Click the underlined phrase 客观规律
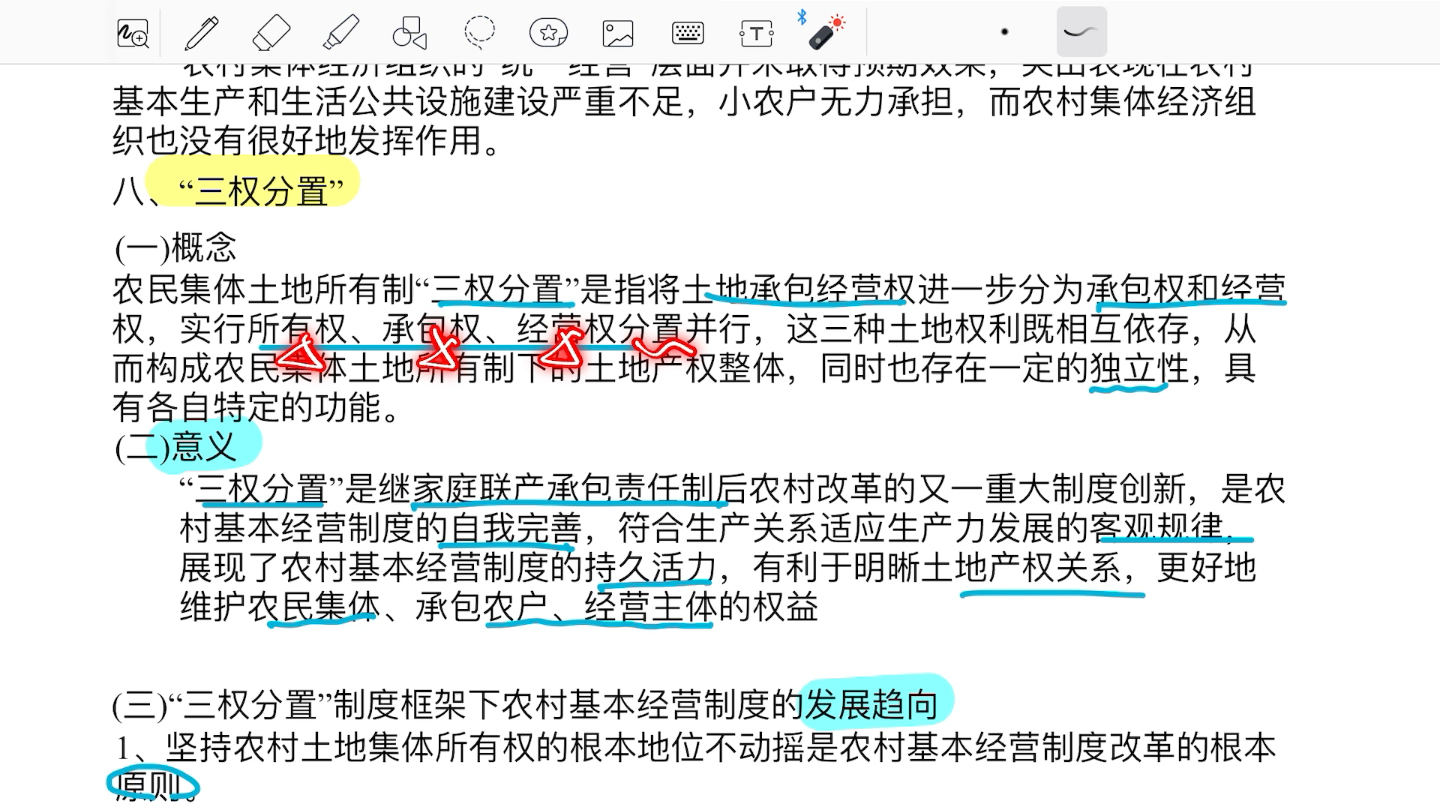The image size is (1440, 810). coord(1156,528)
